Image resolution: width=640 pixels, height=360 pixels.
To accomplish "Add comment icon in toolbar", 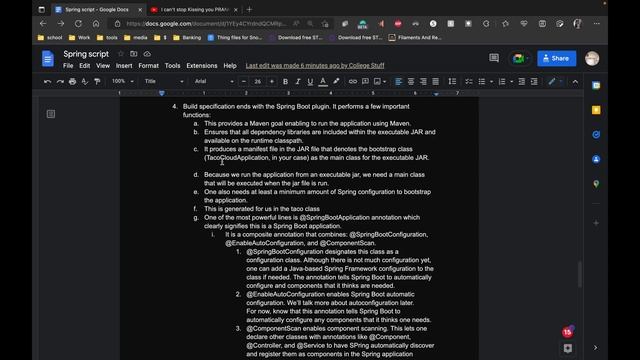I will pyautogui.click(x=365, y=82).
